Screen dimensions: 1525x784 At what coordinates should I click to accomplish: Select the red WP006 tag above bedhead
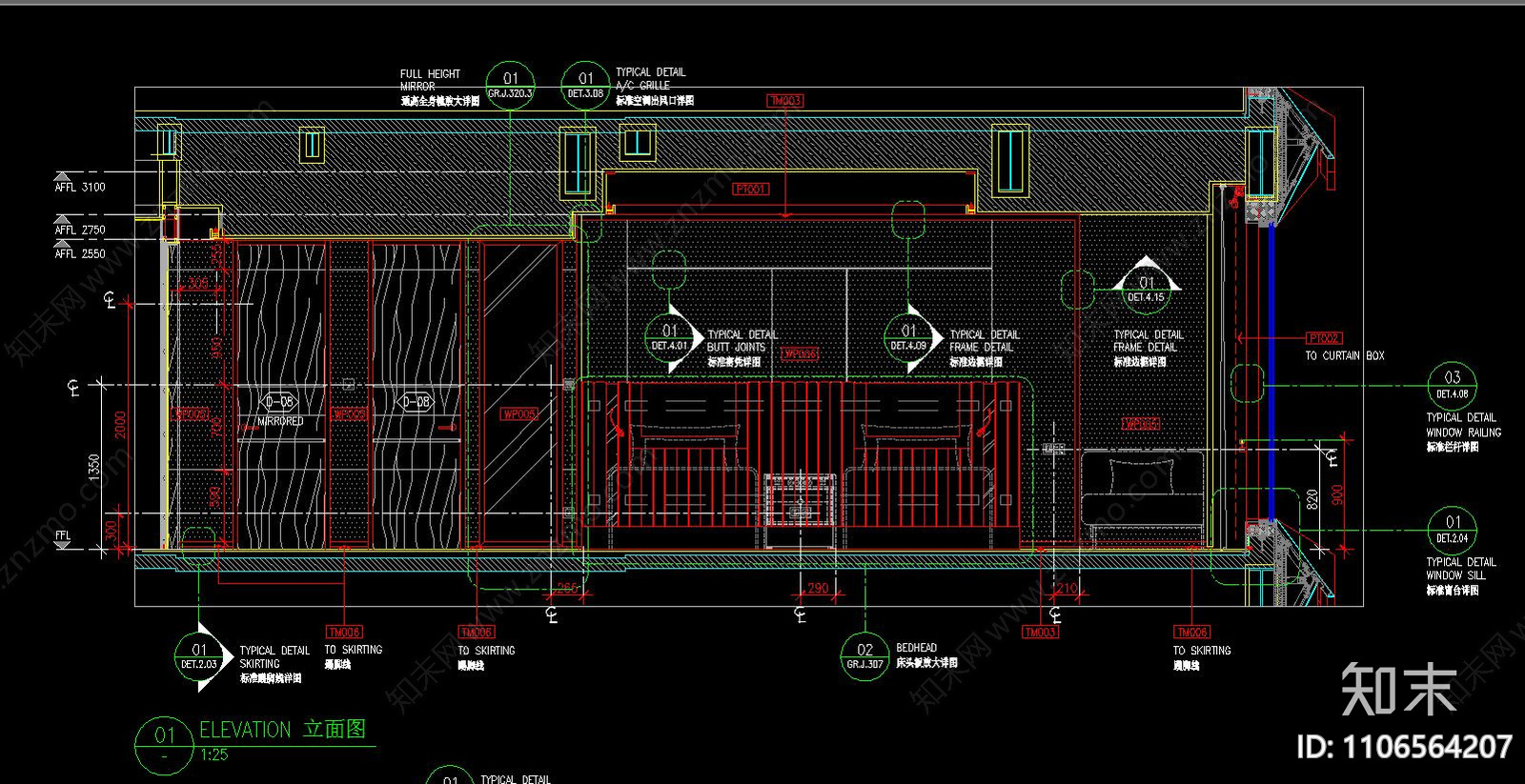[800, 353]
